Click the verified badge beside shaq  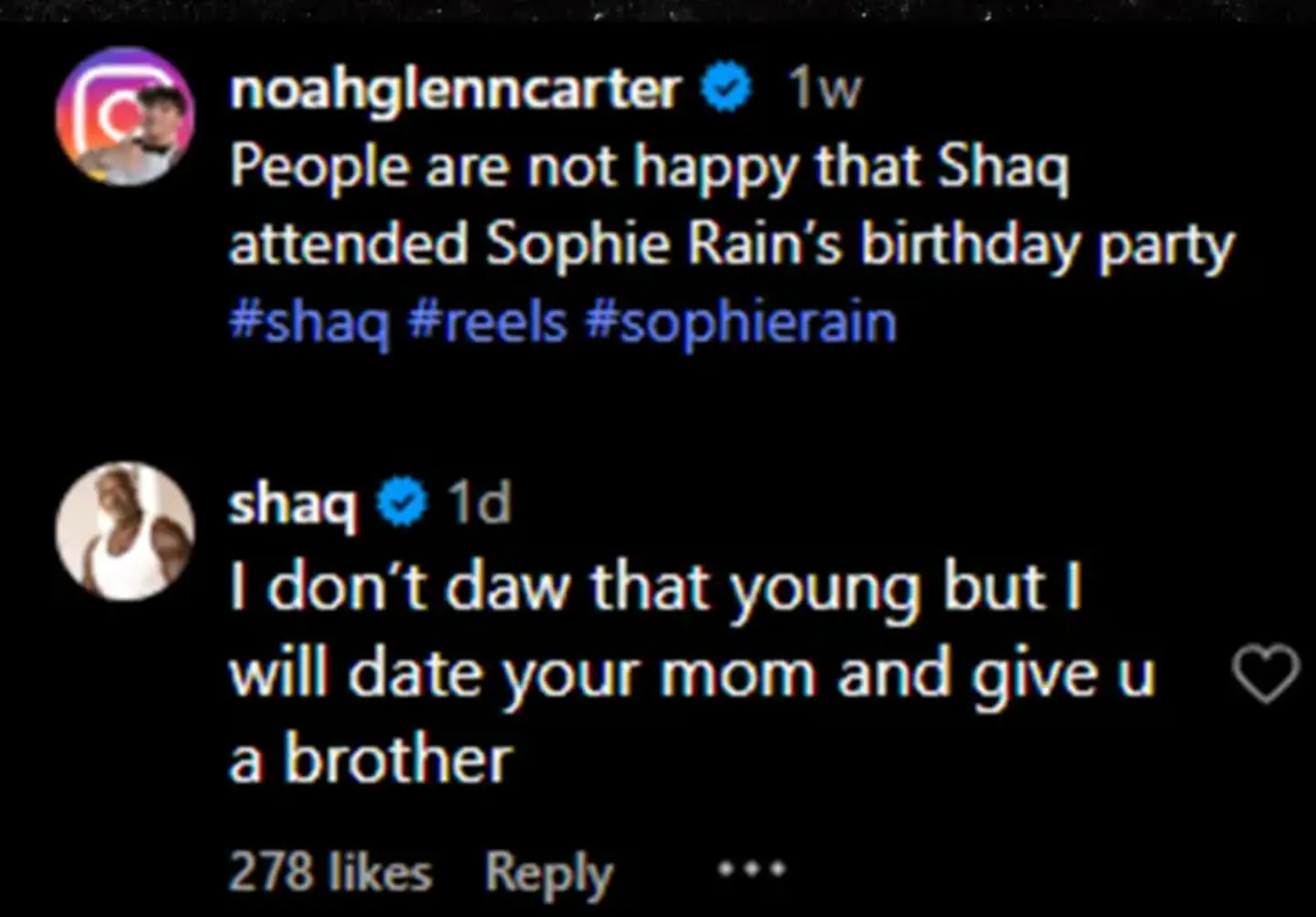tap(402, 502)
